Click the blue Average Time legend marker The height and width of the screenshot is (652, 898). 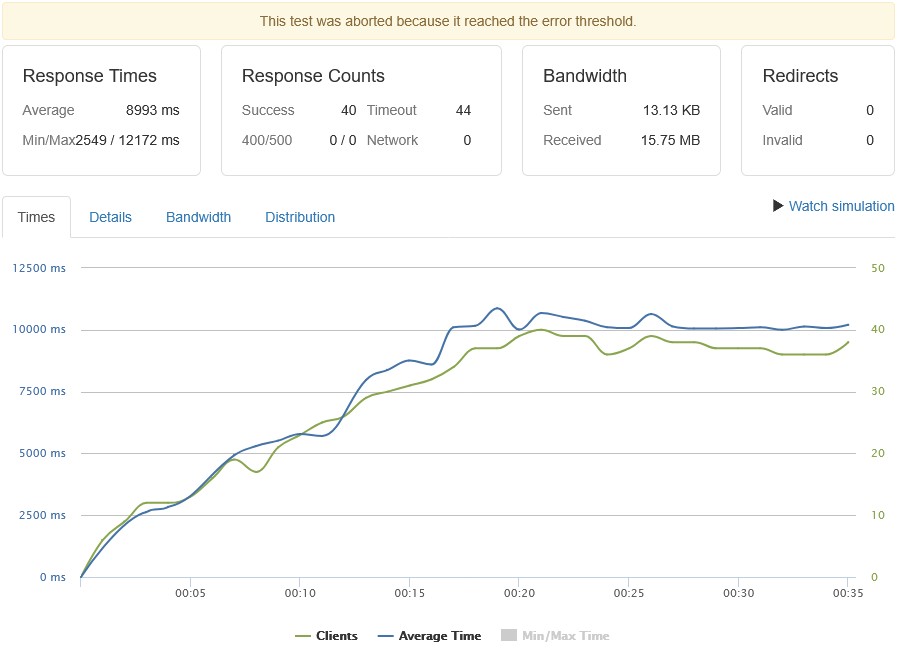click(385, 635)
